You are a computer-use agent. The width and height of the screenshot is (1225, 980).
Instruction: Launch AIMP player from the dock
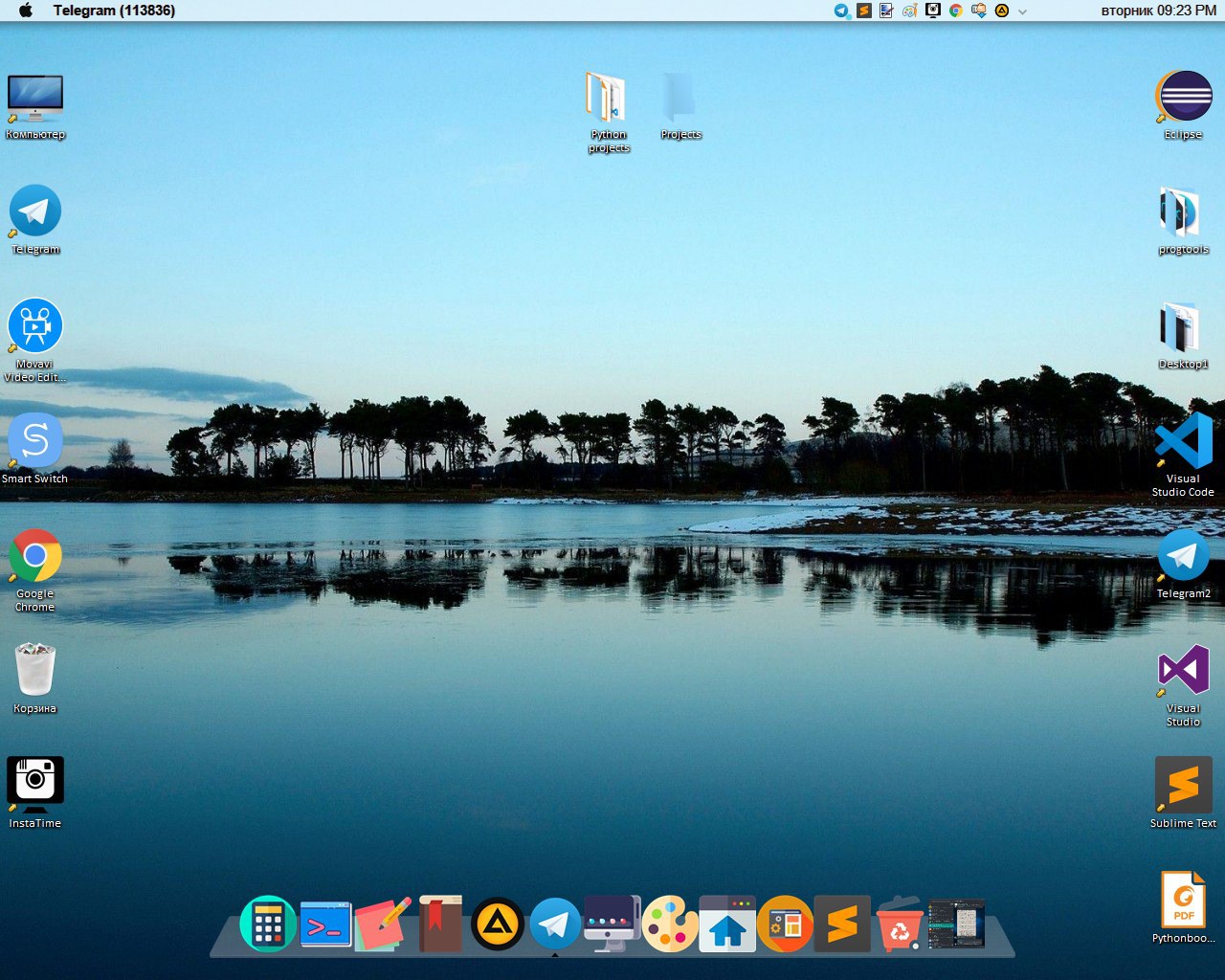[x=498, y=924]
